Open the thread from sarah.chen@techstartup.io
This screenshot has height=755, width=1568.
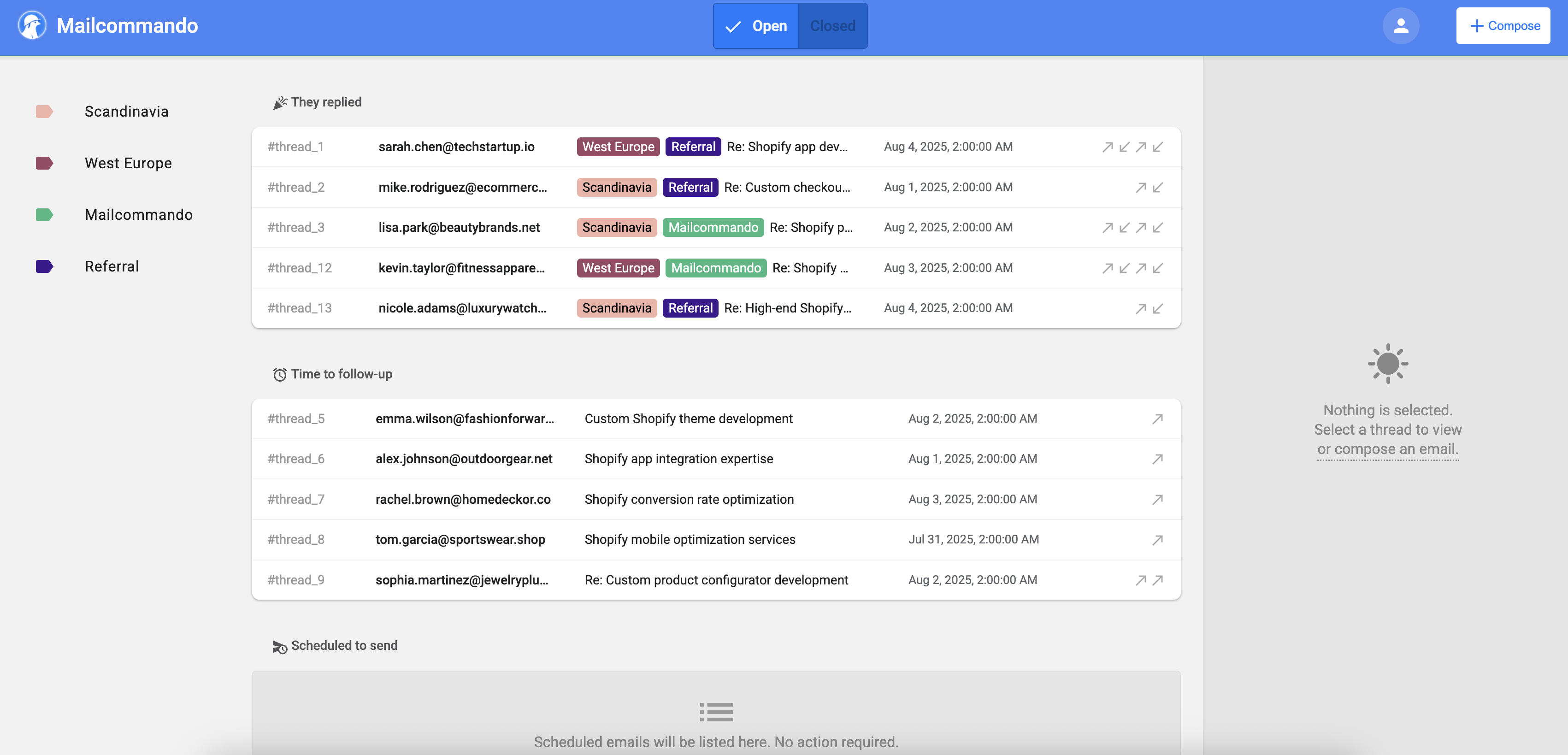[716, 147]
